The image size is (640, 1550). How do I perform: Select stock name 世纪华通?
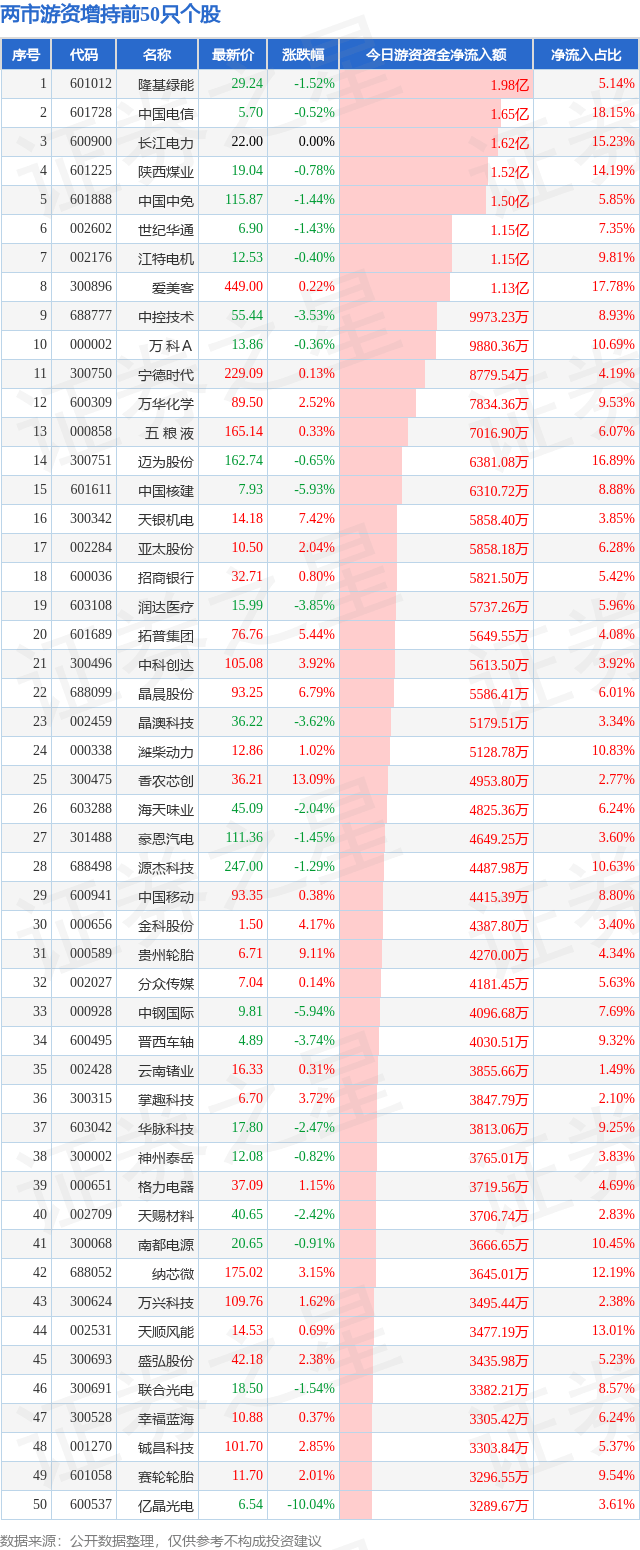pyautogui.click(x=166, y=229)
